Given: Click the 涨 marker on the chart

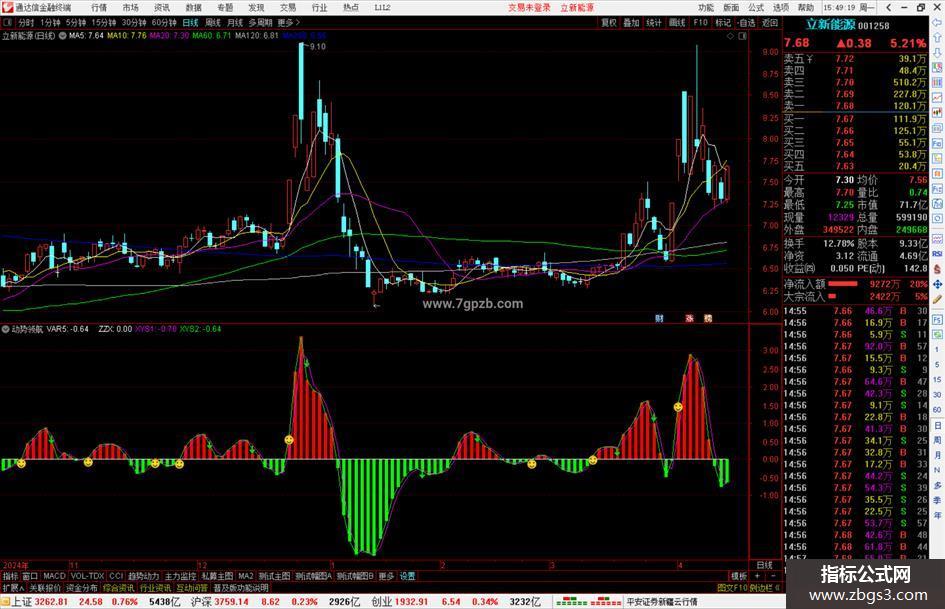Looking at the screenshot, I should click(x=689, y=318).
